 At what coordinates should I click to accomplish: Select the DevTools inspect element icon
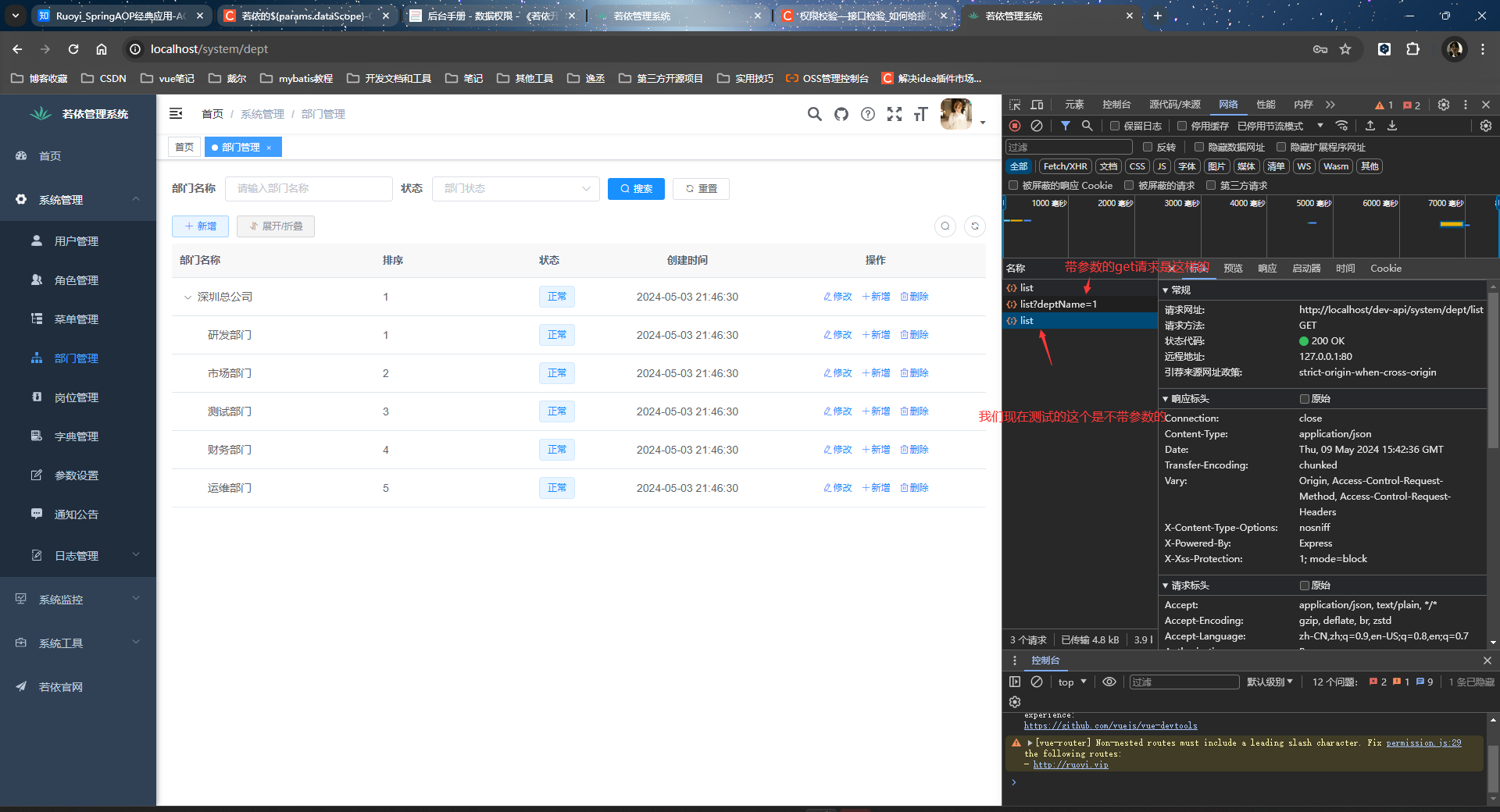pyautogui.click(x=1015, y=105)
